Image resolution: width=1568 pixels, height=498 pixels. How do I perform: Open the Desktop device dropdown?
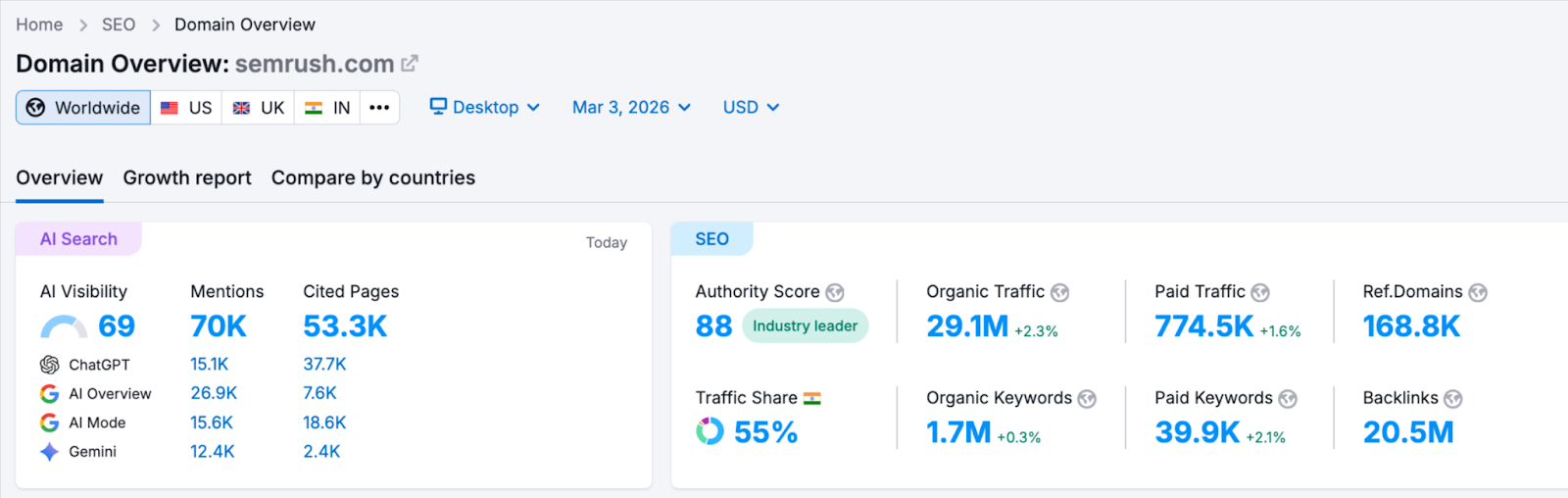pyautogui.click(x=485, y=108)
